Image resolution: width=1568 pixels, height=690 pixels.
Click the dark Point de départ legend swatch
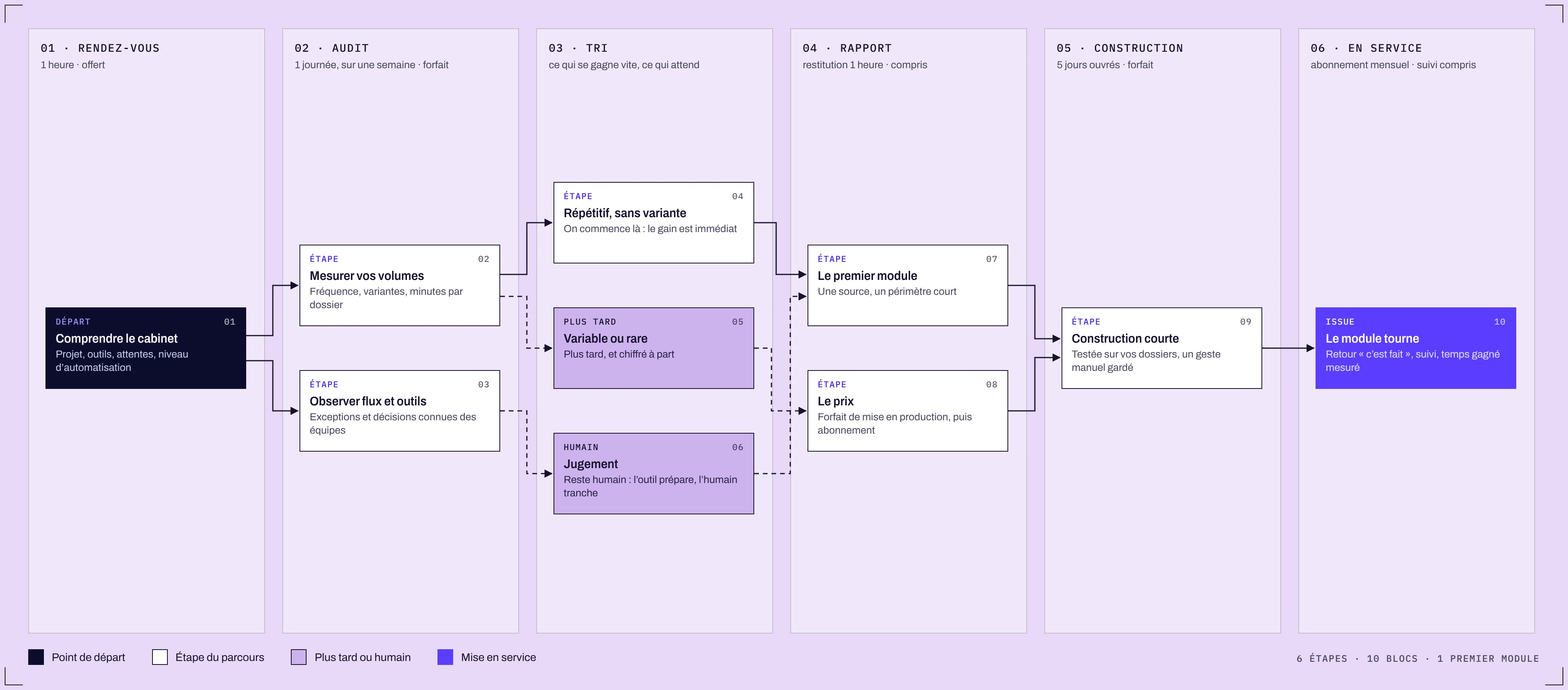click(36, 657)
